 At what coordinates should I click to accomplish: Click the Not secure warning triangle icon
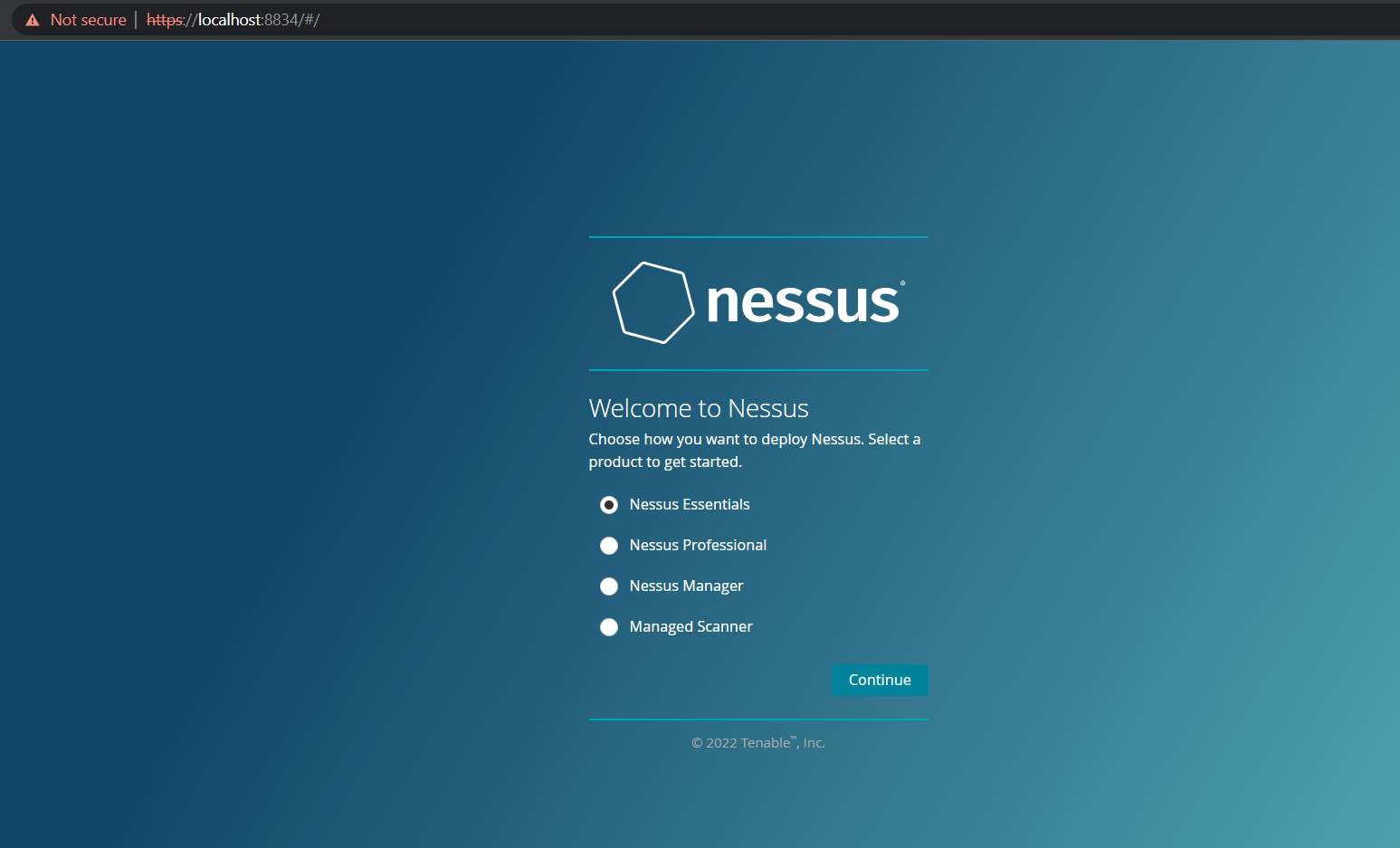[33, 20]
